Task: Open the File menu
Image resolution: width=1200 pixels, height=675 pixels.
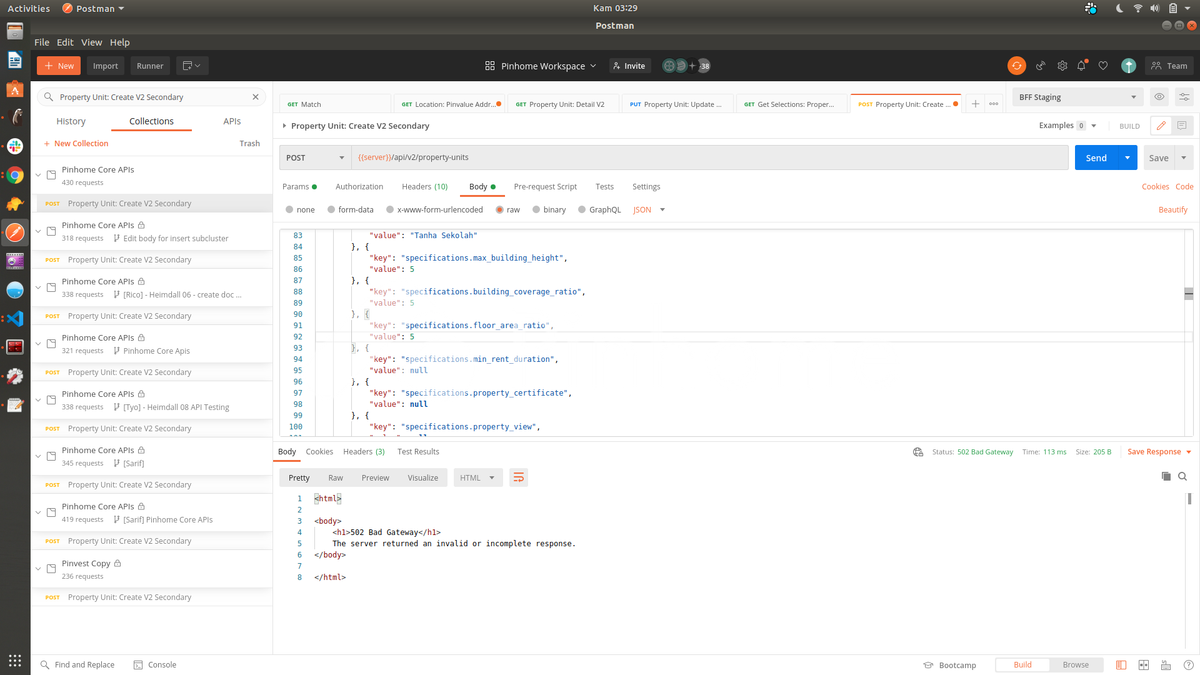Action: pyautogui.click(x=41, y=43)
